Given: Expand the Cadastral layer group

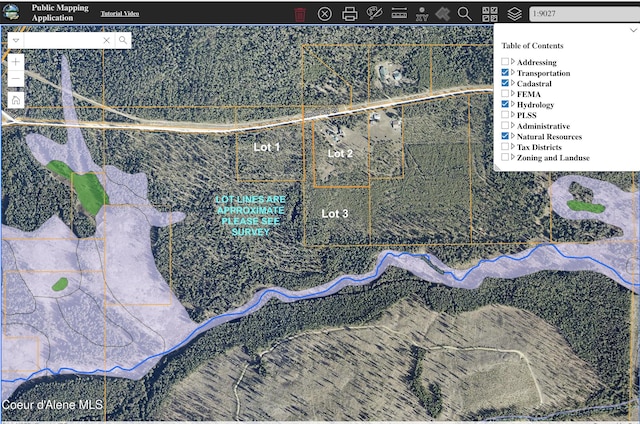Looking at the screenshot, I should (x=513, y=83).
